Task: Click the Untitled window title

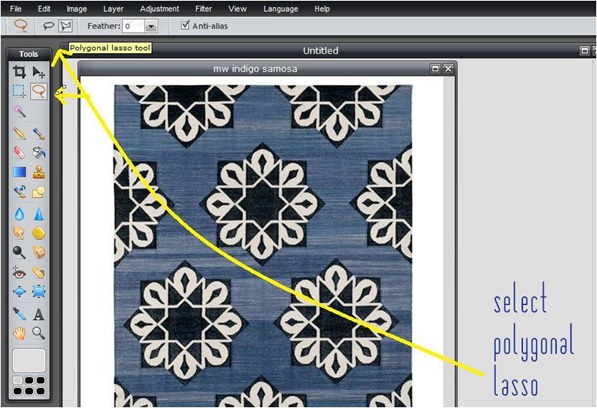Action: 320,51
